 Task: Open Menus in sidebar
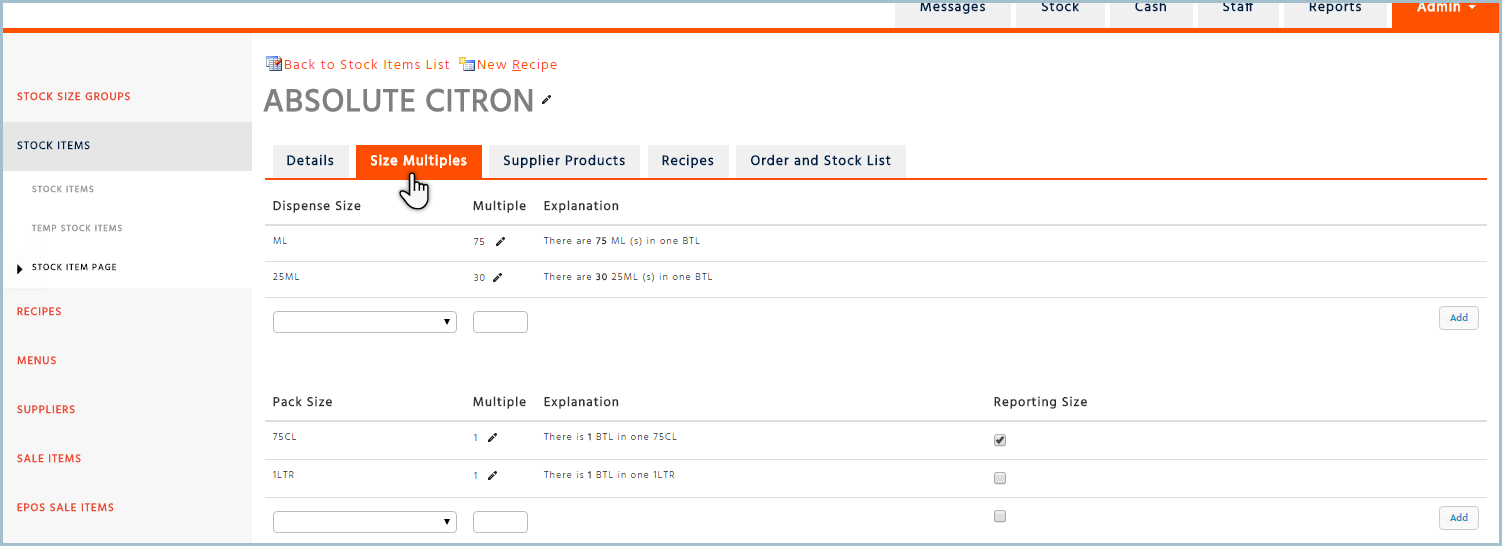36,361
